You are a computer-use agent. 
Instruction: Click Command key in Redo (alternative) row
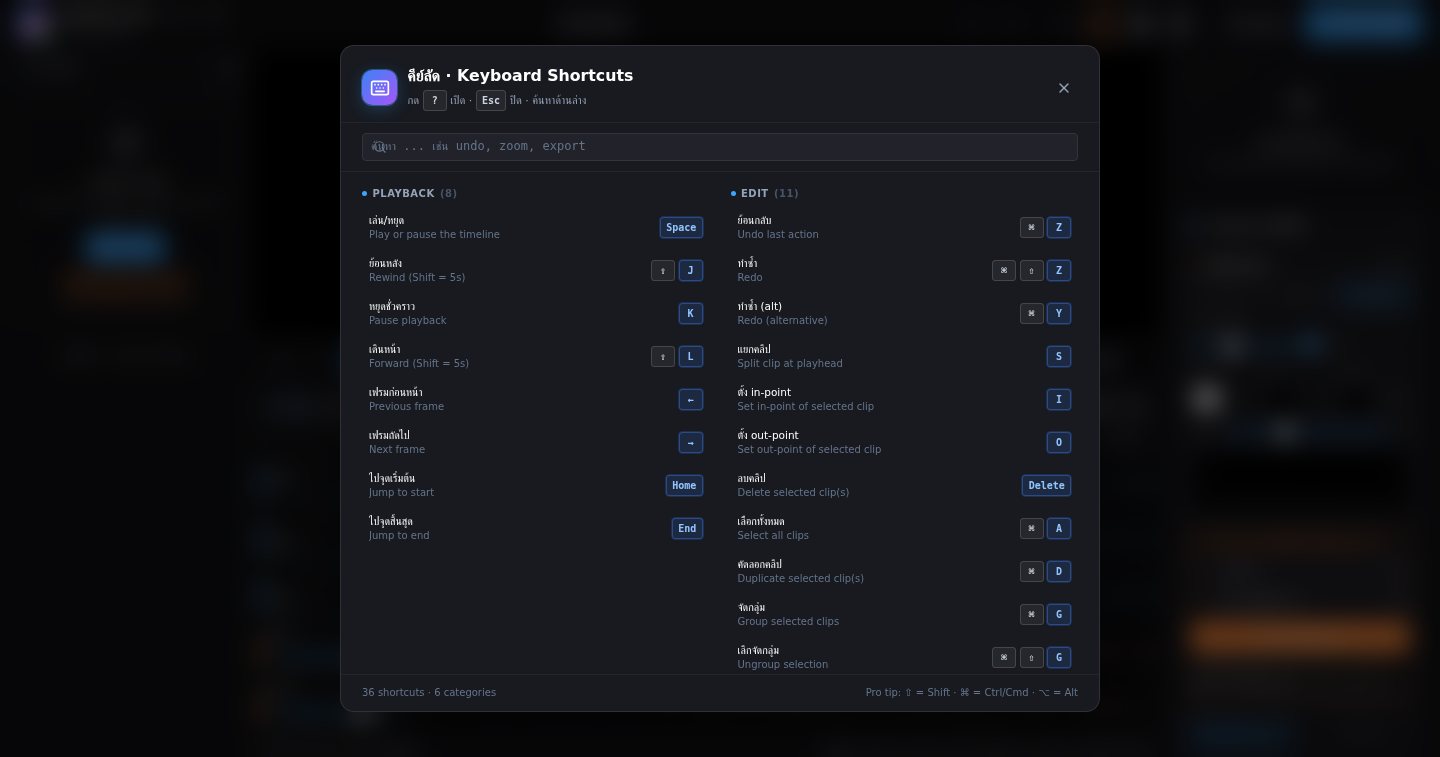pos(1032,314)
